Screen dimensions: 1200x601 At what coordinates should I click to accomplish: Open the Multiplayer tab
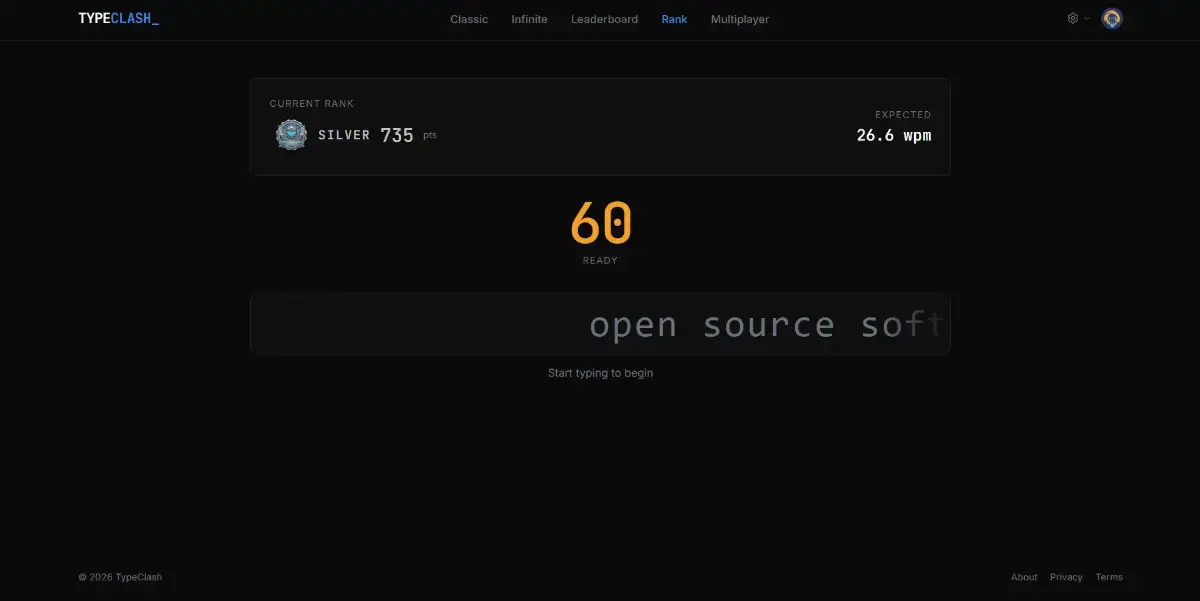[740, 19]
